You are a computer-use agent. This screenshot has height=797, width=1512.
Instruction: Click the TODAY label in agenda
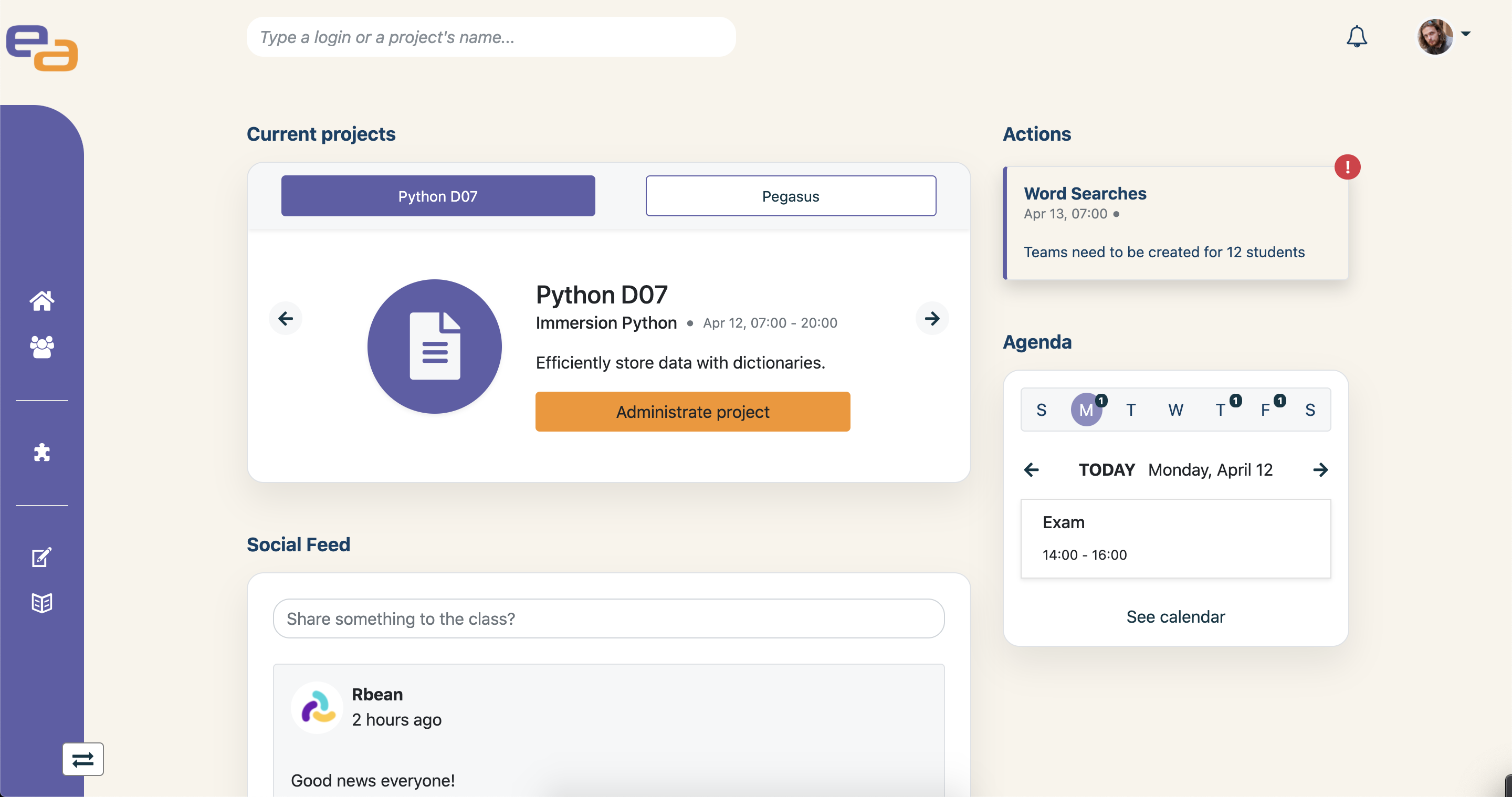(x=1106, y=469)
